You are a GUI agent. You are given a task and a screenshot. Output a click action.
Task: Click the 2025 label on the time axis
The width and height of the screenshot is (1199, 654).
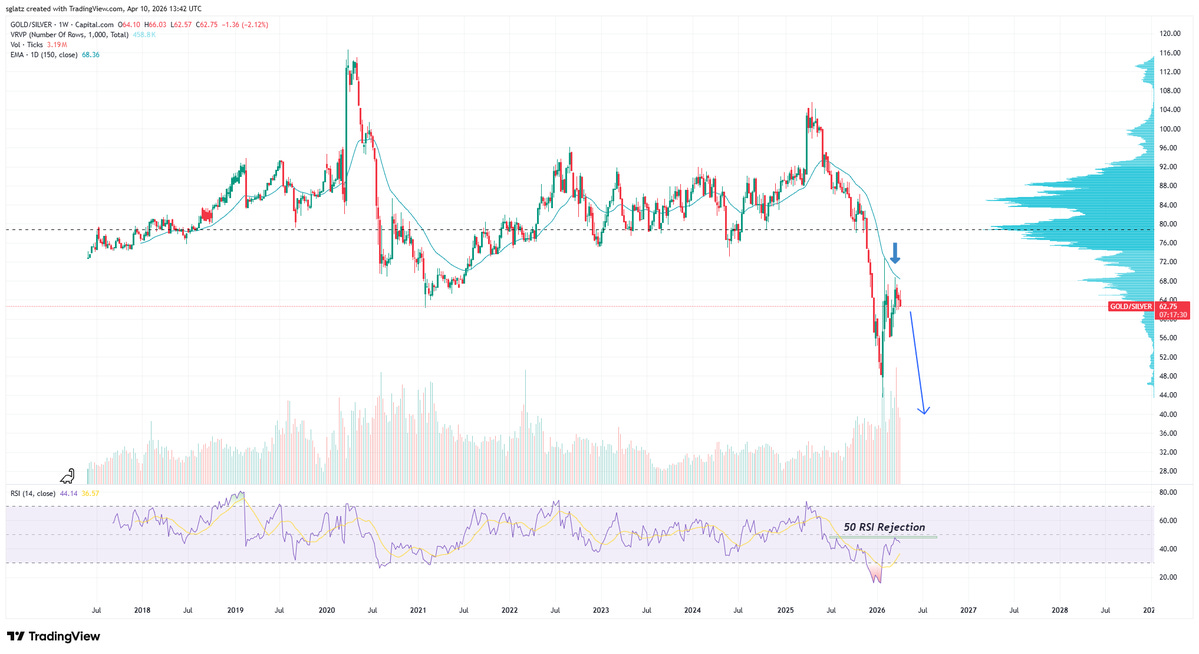pos(785,610)
